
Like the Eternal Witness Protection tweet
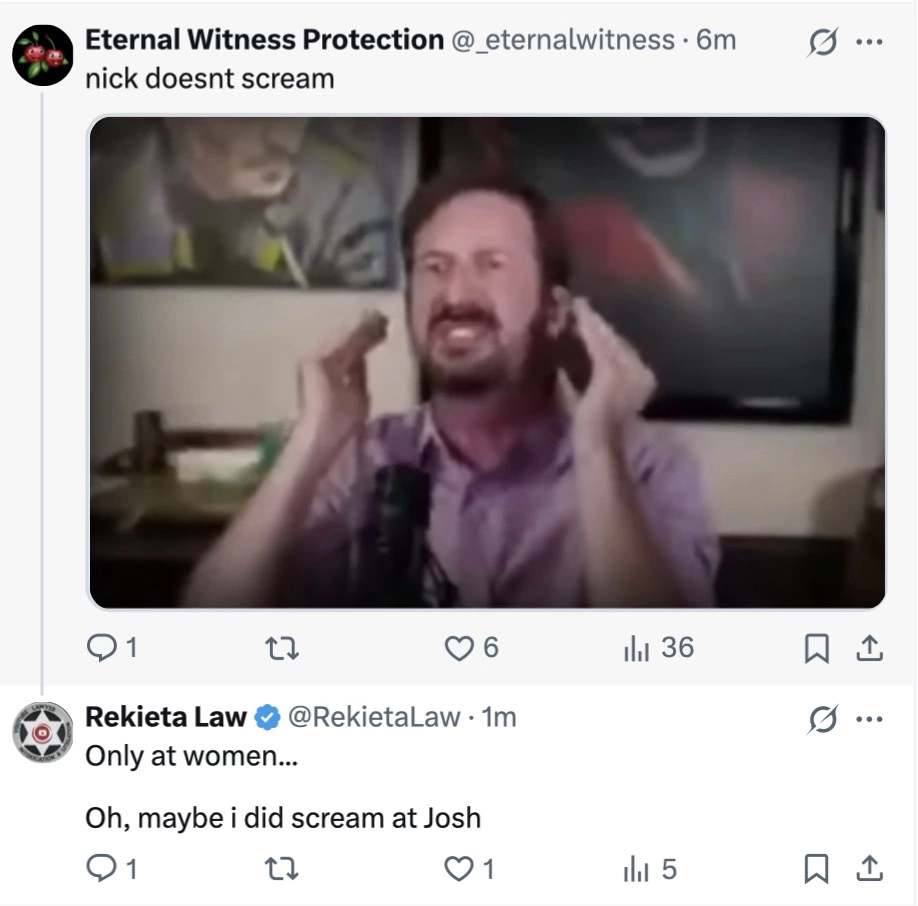tap(471, 648)
